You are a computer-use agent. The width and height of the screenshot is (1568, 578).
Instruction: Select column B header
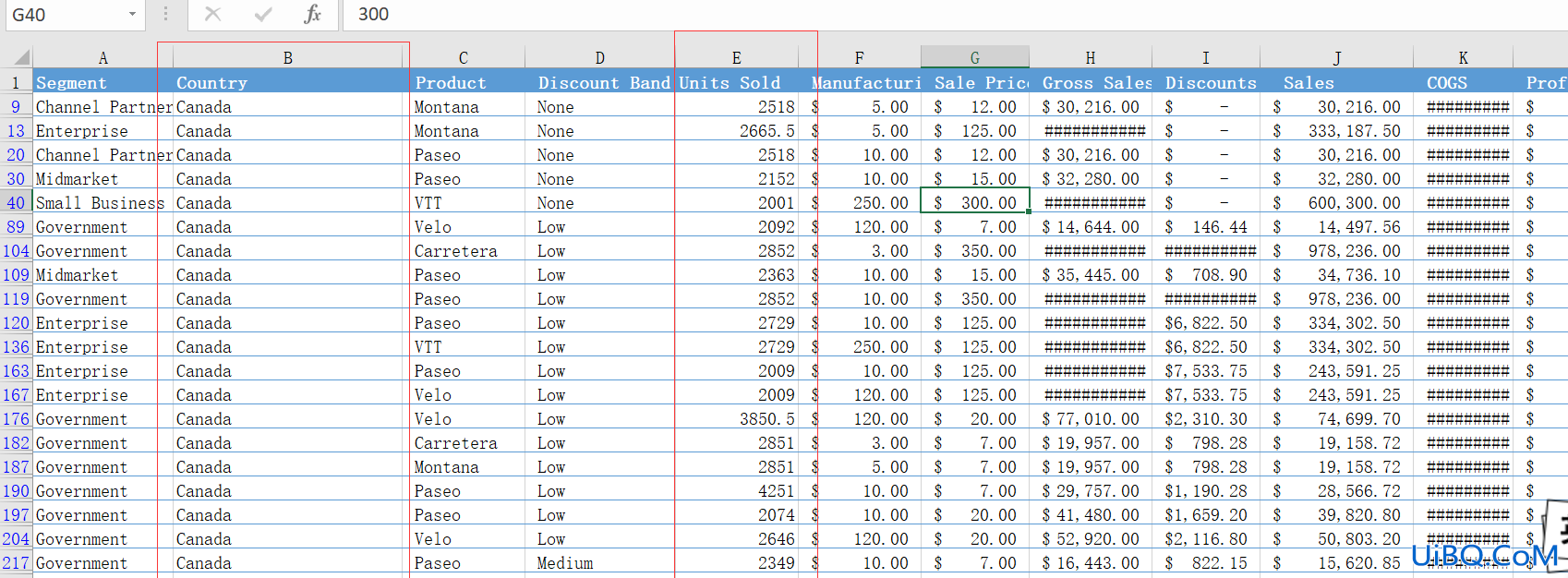287,57
